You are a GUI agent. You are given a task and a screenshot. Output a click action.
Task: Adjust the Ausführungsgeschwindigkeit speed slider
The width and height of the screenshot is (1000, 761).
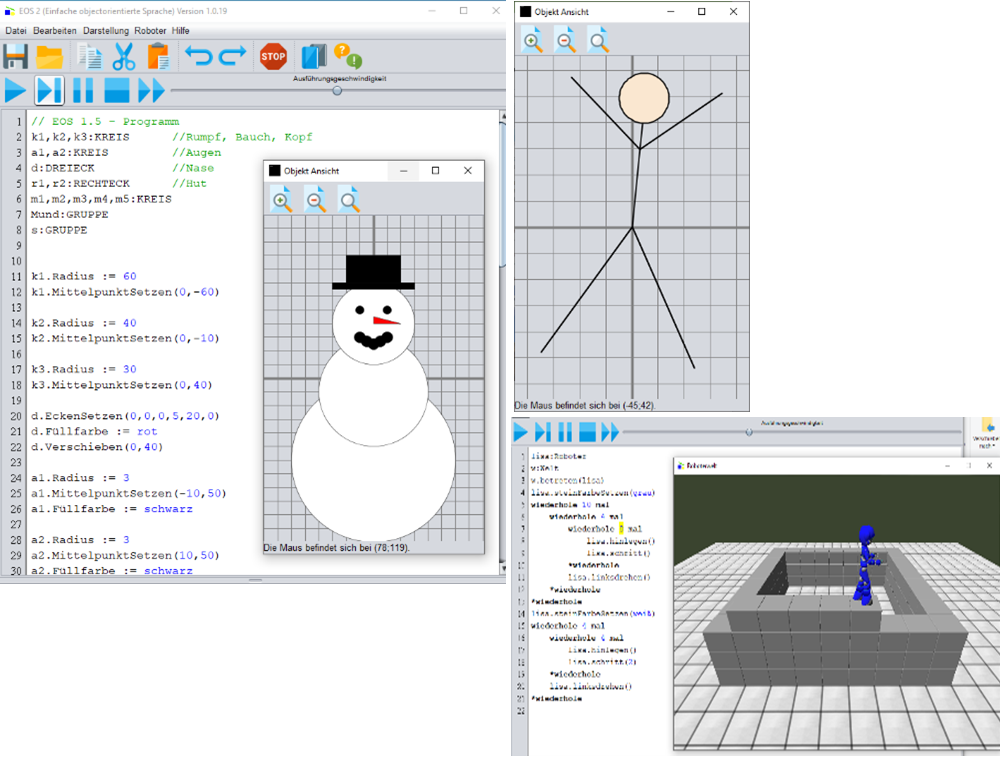point(337,90)
